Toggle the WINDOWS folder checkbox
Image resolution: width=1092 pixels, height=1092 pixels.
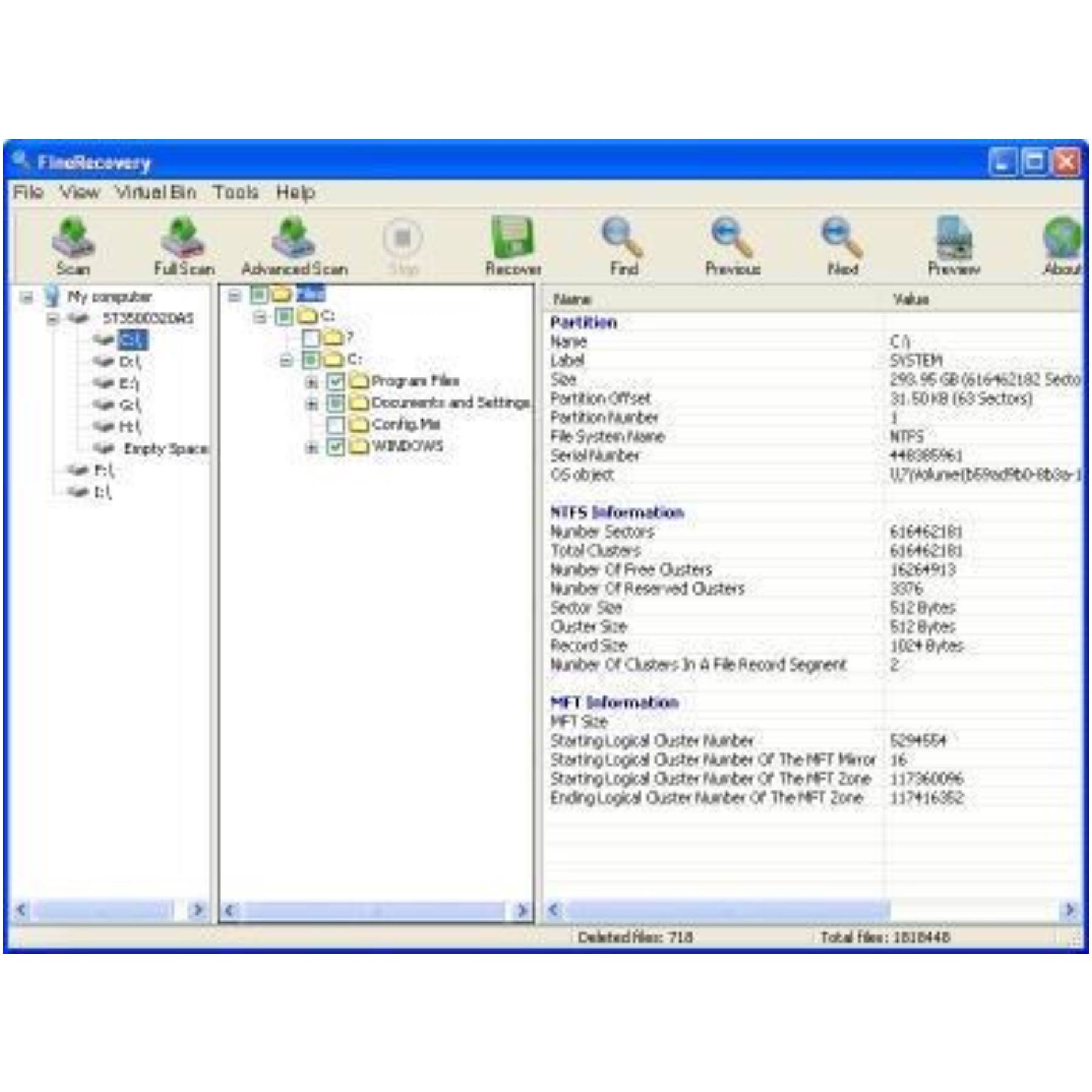335,447
